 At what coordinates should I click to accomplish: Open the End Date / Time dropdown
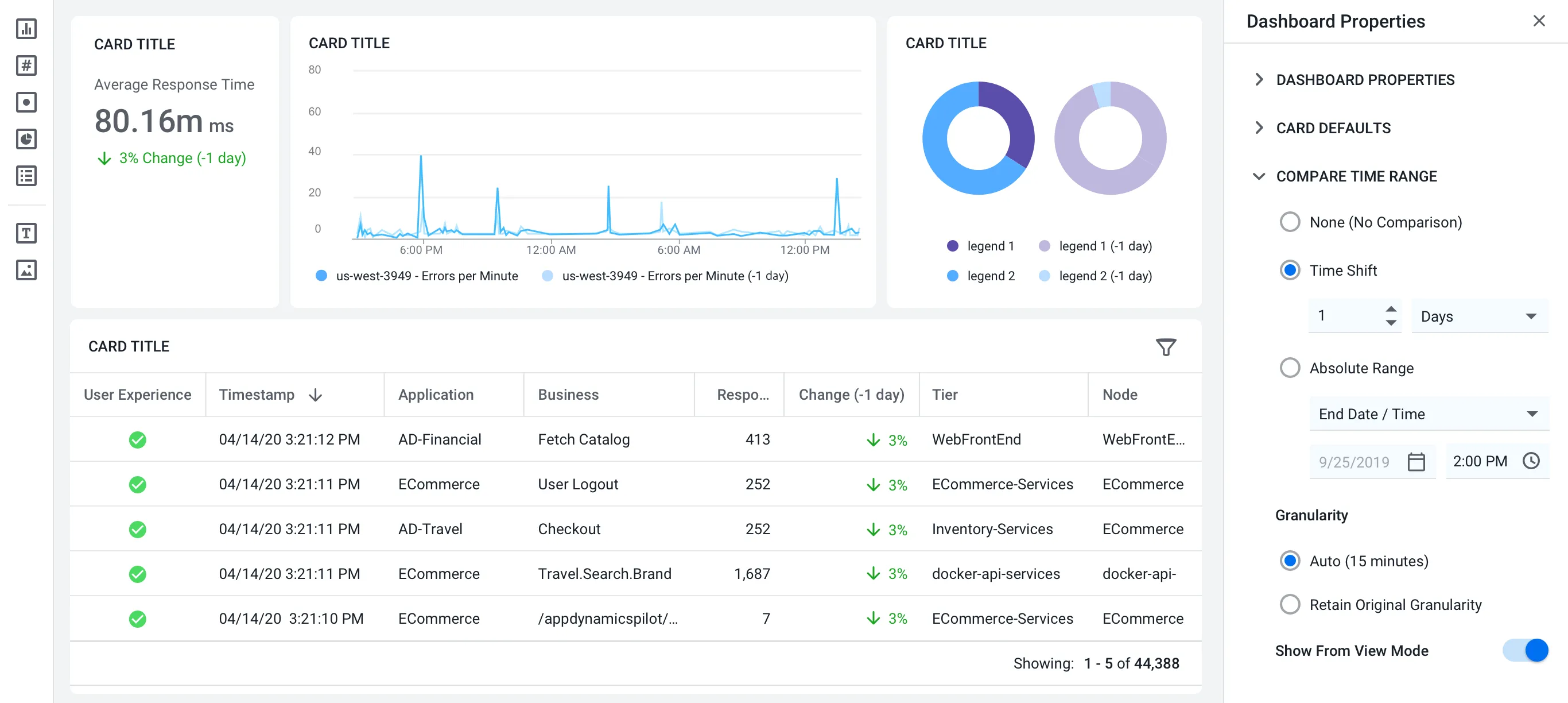pyautogui.click(x=1429, y=414)
